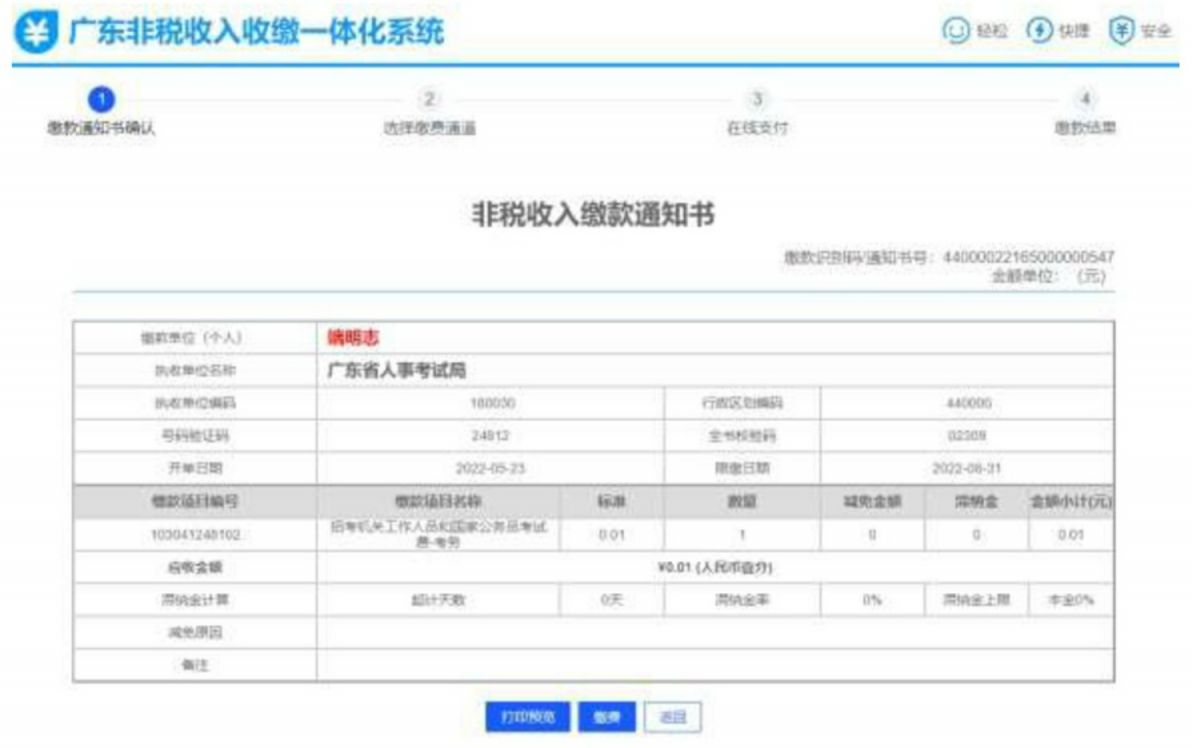Image resolution: width=1192 pixels, height=748 pixels.
Task: Click the ¥0.01 (人民币壹分) total
Action: pyautogui.click(x=715, y=567)
